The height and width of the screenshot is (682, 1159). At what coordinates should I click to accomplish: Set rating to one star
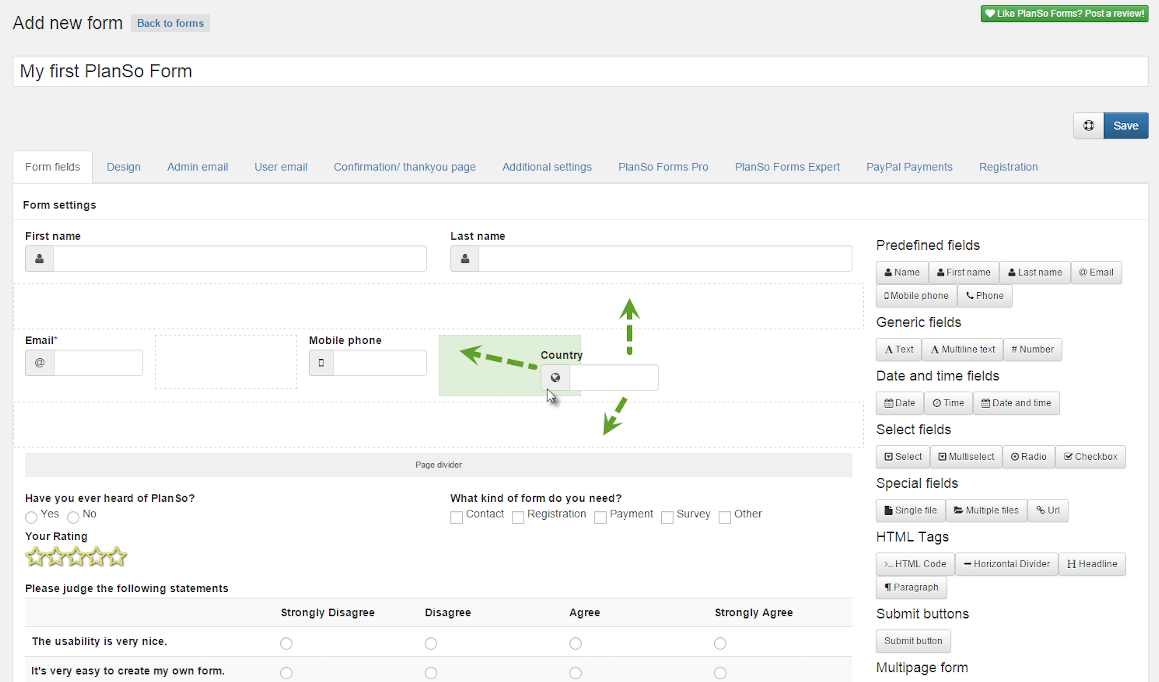35,556
